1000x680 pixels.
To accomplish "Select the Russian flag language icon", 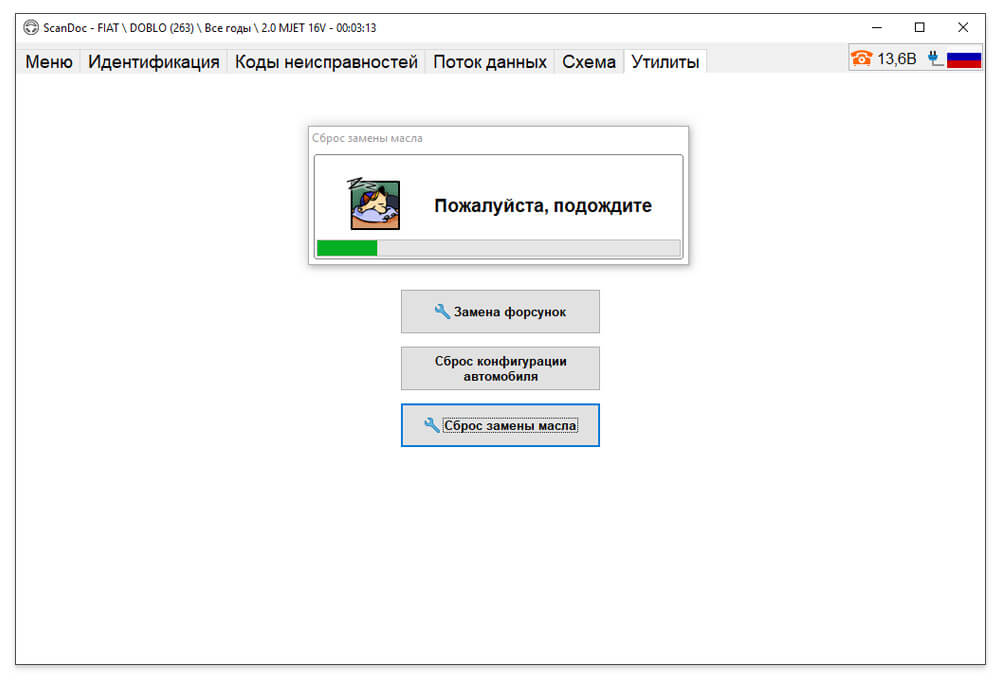I will point(964,59).
